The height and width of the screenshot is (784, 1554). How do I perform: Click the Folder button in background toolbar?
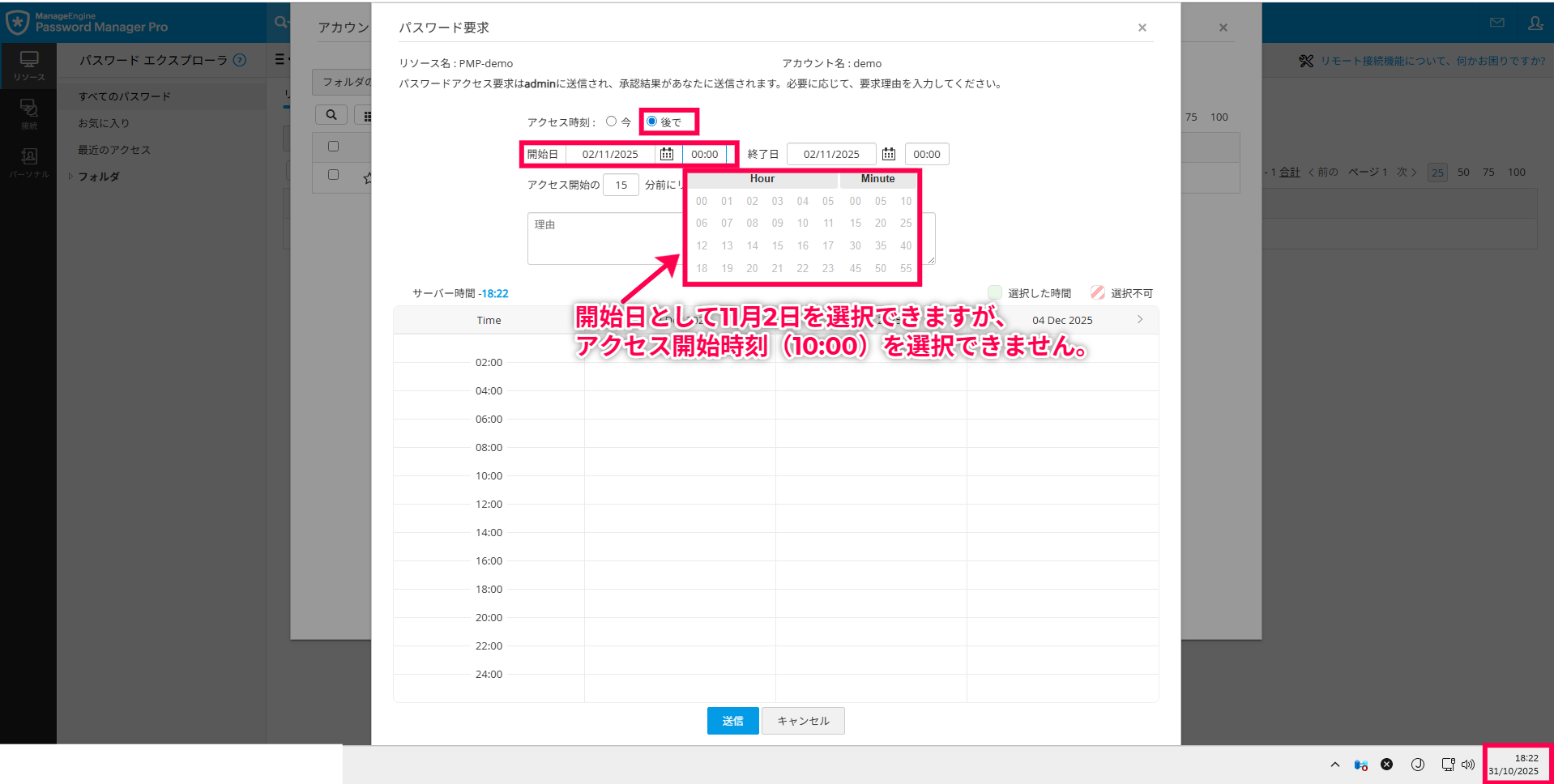pos(342,82)
